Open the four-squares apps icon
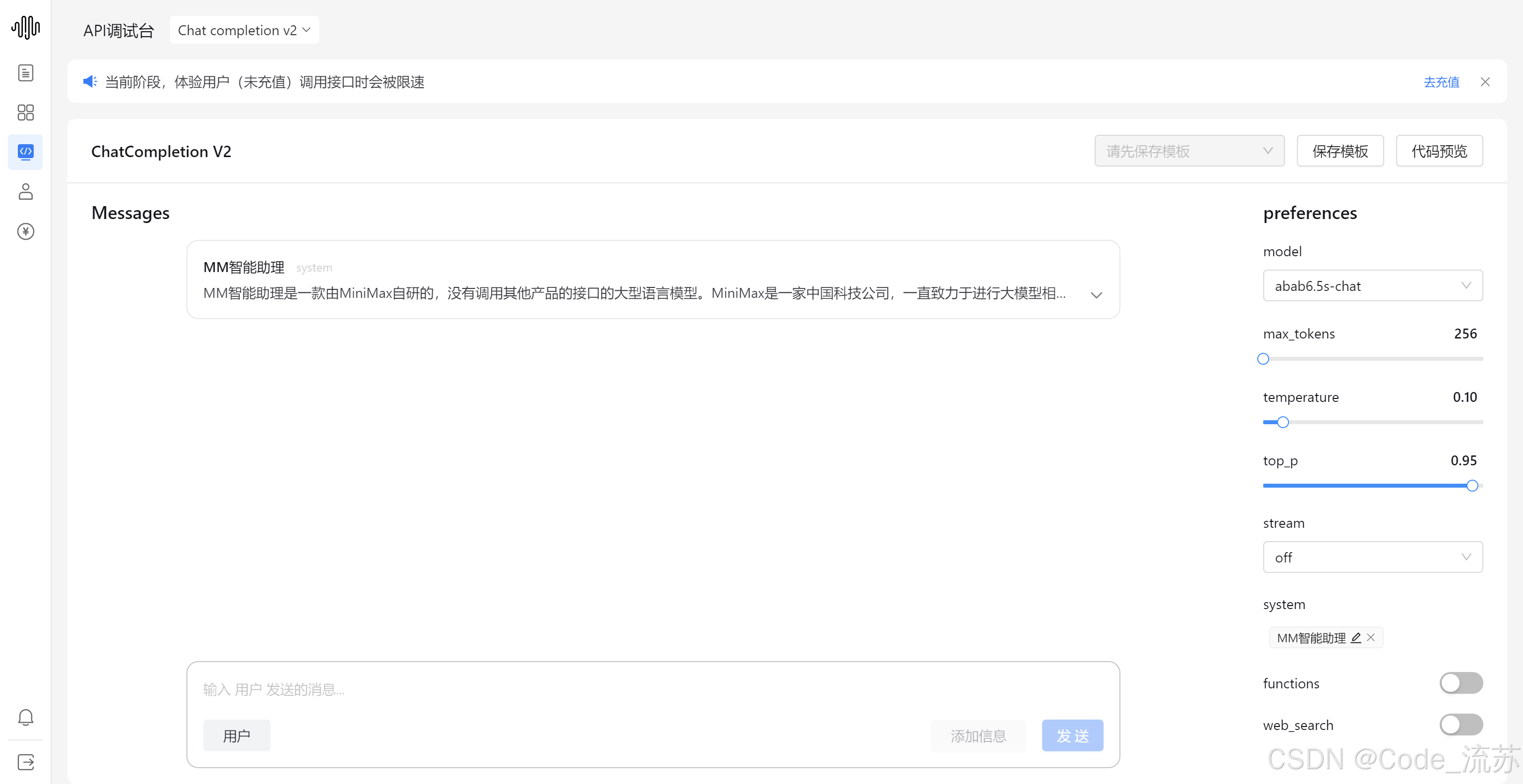The height and width of the screenshot is (784, 1523). tap(25, 112)
